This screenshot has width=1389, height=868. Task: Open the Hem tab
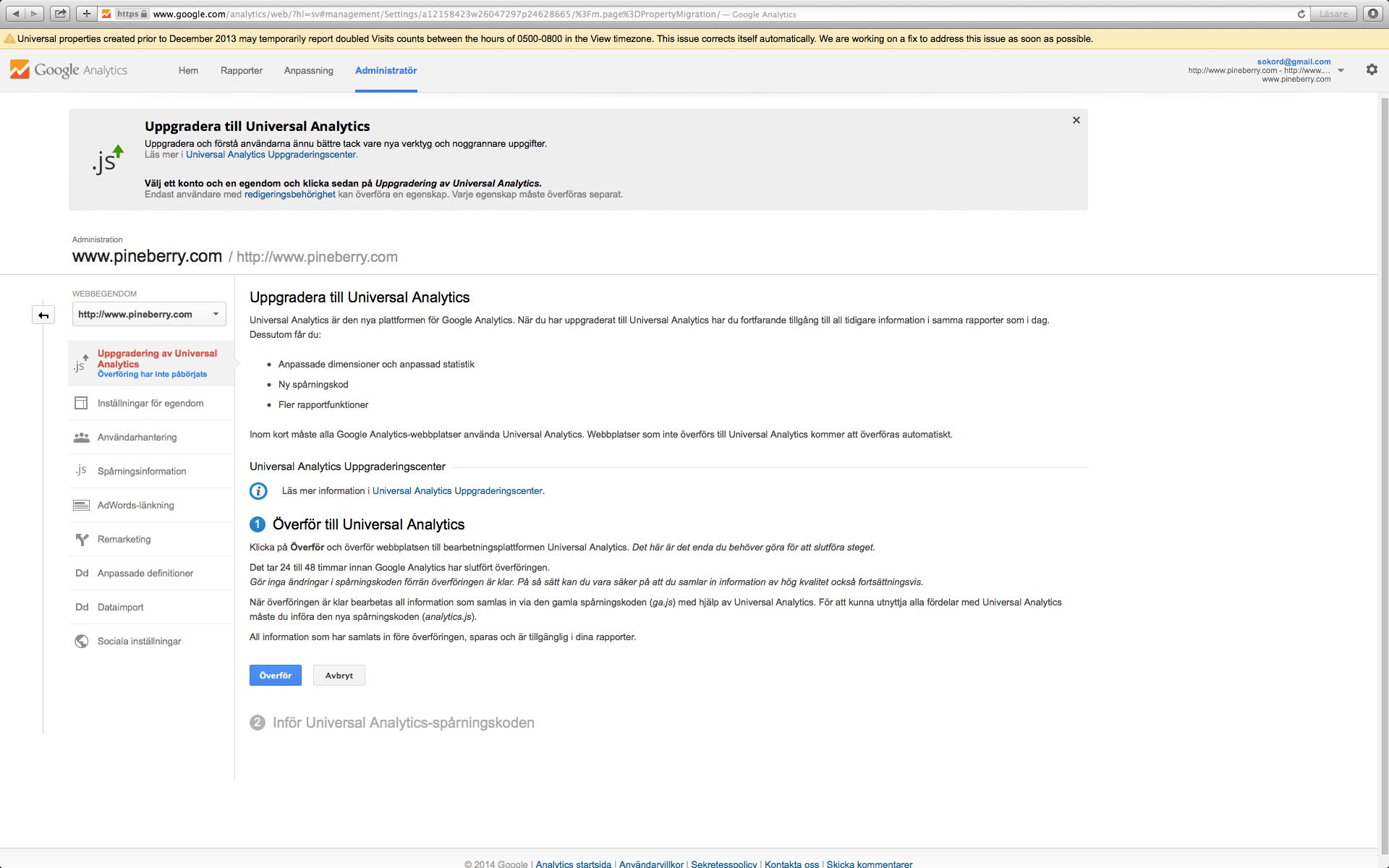pyautogui.click(x=188, y=70)
